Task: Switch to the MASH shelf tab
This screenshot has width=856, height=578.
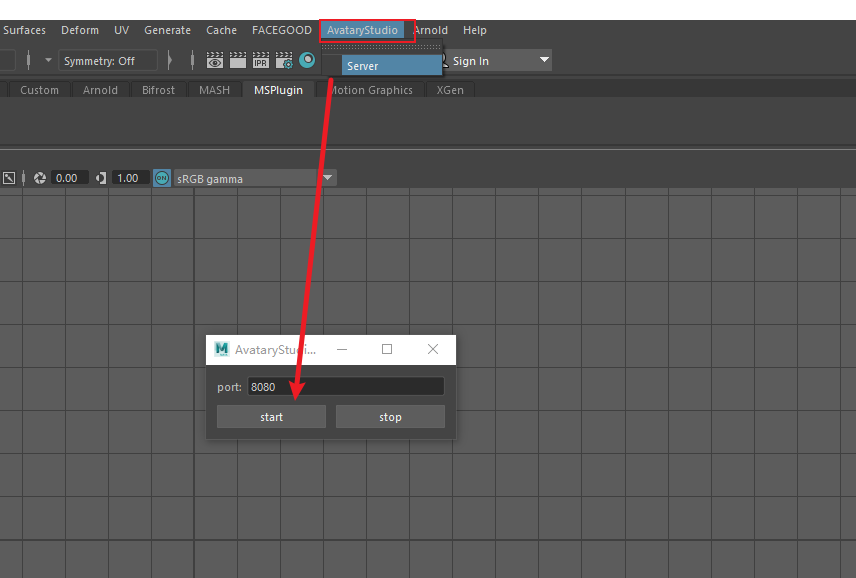Action: [215, 90]
